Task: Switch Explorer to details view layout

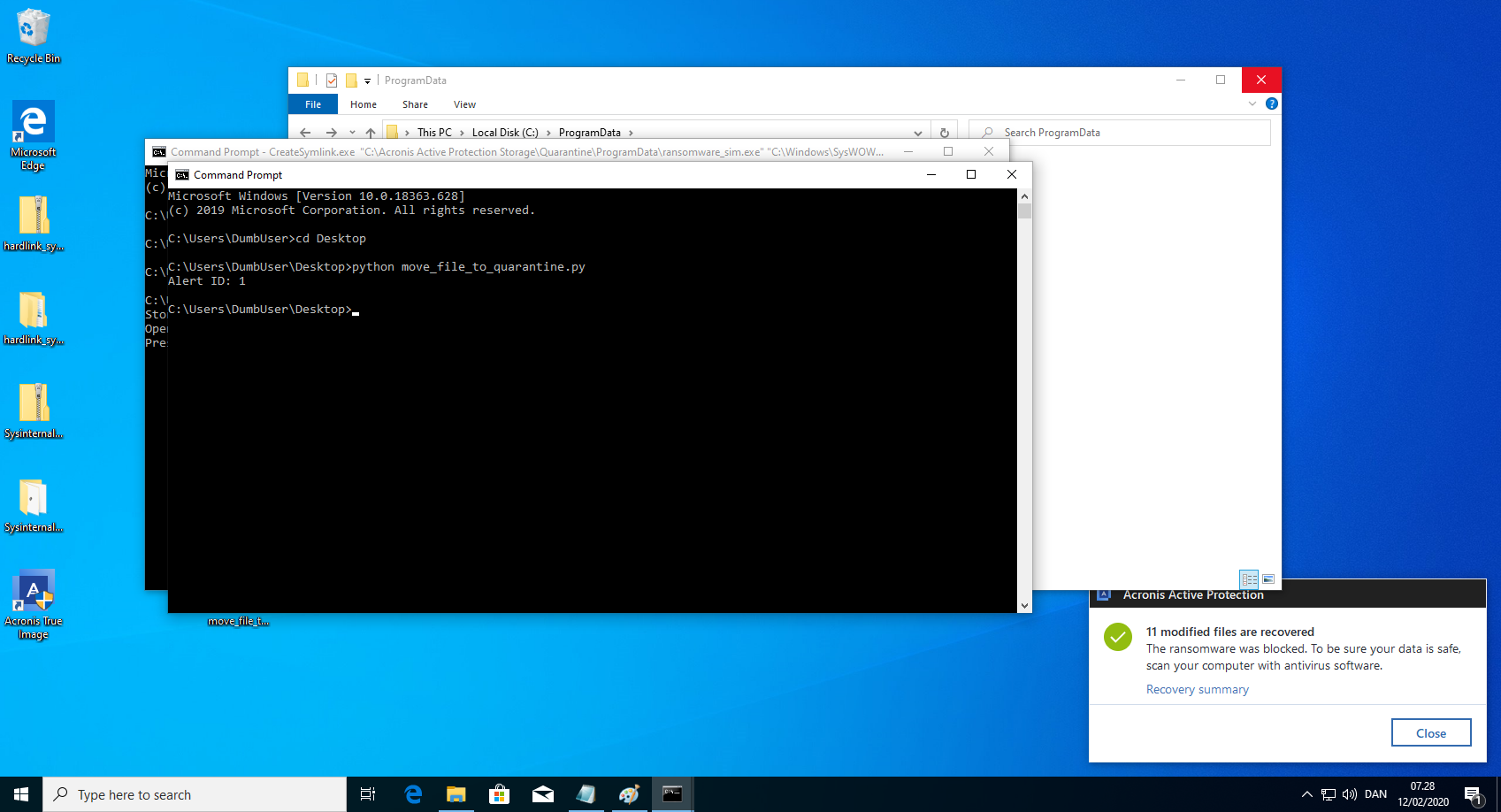Action: tap(1249, 579)
